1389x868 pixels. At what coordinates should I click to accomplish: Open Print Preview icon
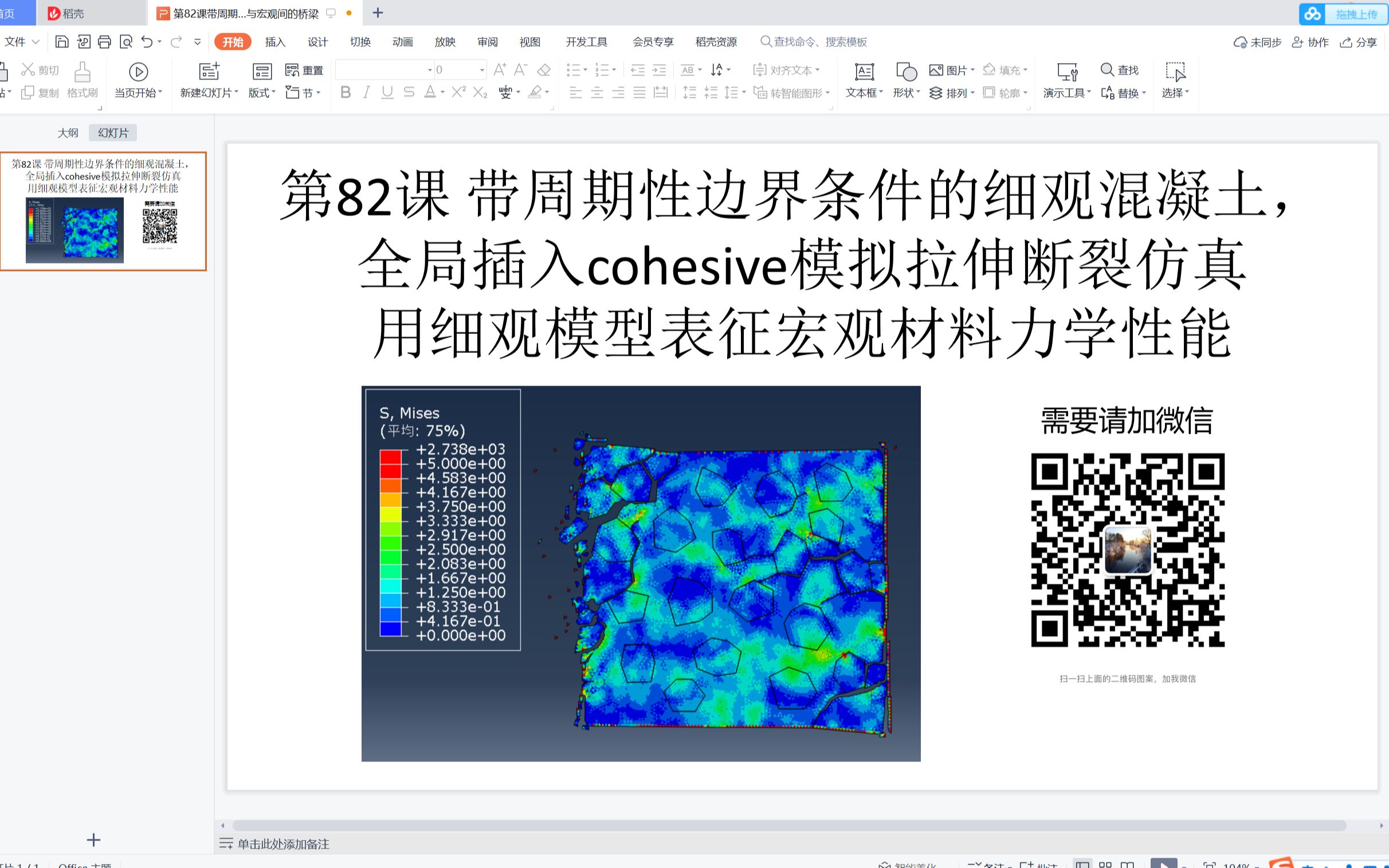pyautogui.click(x=125, y=42)
